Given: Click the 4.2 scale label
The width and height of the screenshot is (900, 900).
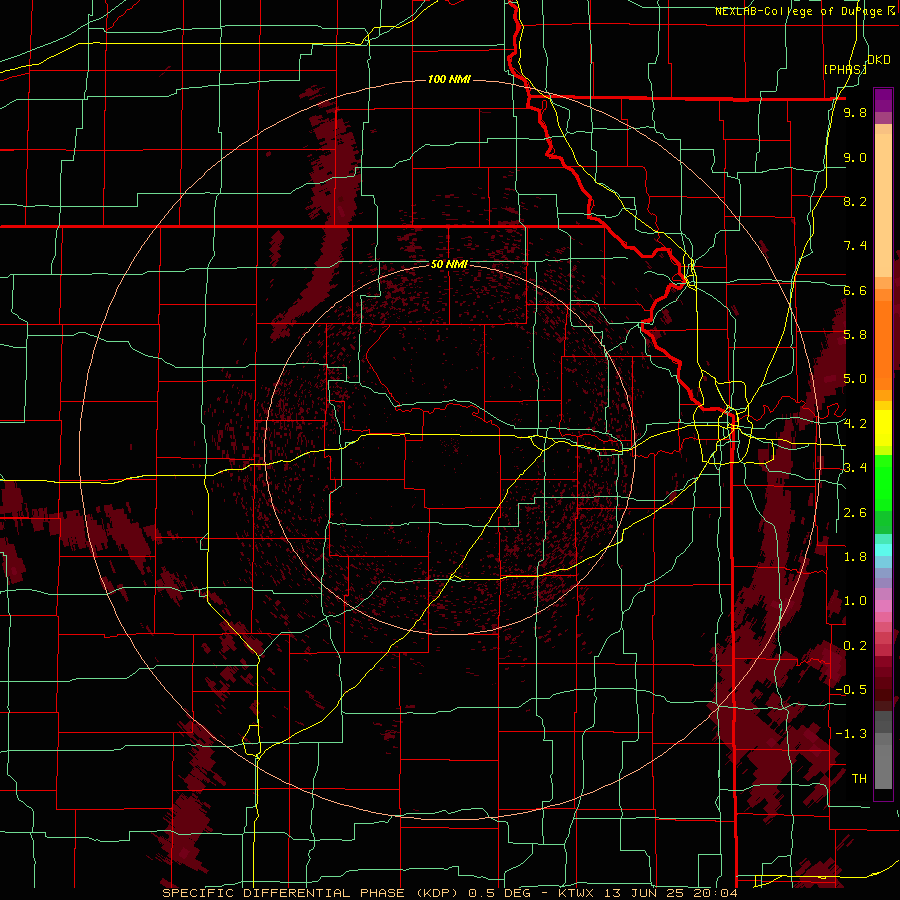Looking at the screenshot, I should pyautogui.click(x=855, y=424).
